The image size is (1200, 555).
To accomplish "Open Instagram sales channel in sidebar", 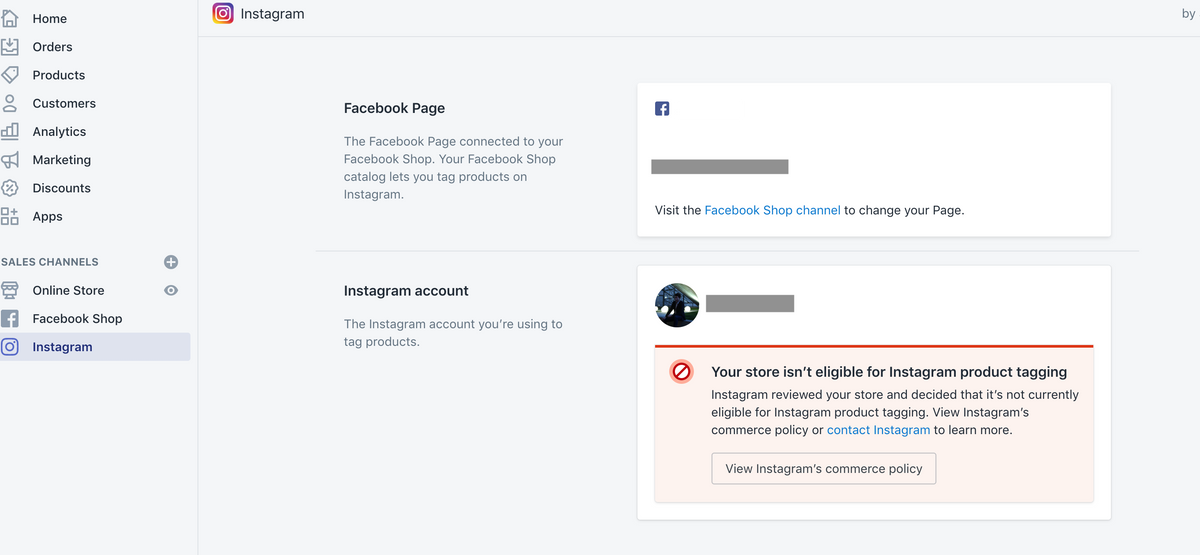I will click(x=62, y=347).
